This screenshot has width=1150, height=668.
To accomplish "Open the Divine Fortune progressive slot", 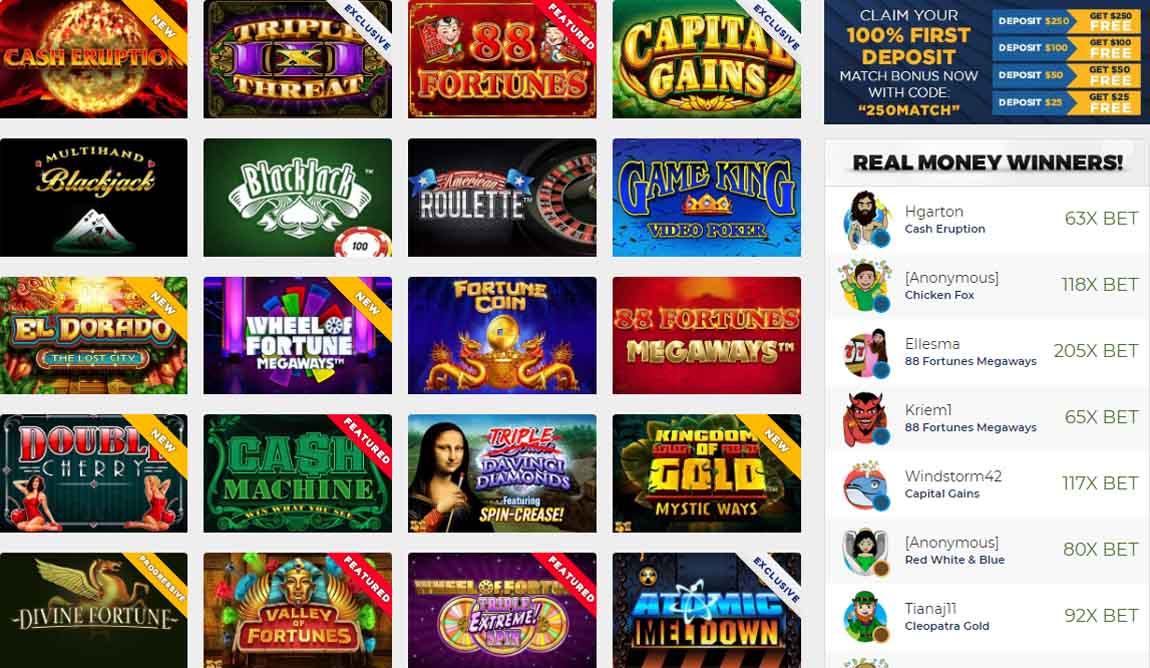I will (x=93, y=610).
